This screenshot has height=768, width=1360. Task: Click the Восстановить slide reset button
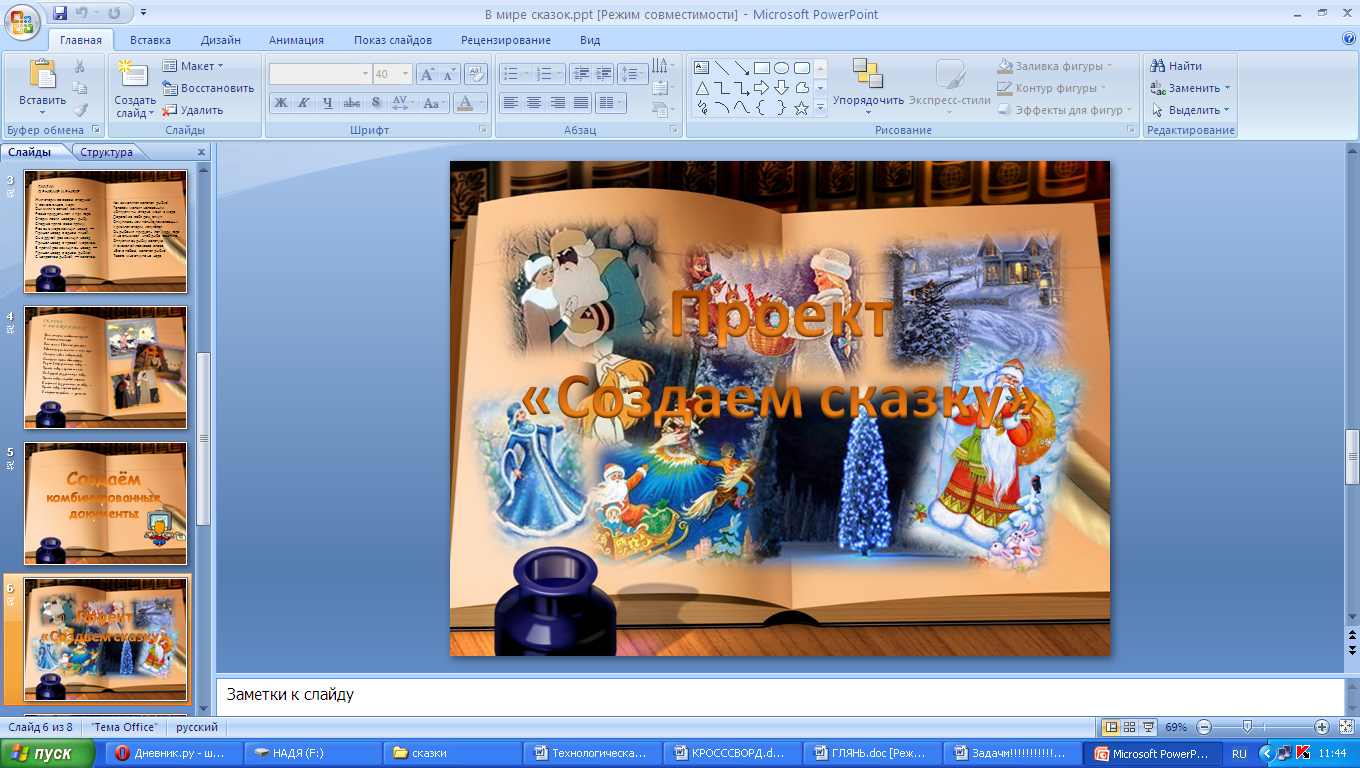(208, 88)
